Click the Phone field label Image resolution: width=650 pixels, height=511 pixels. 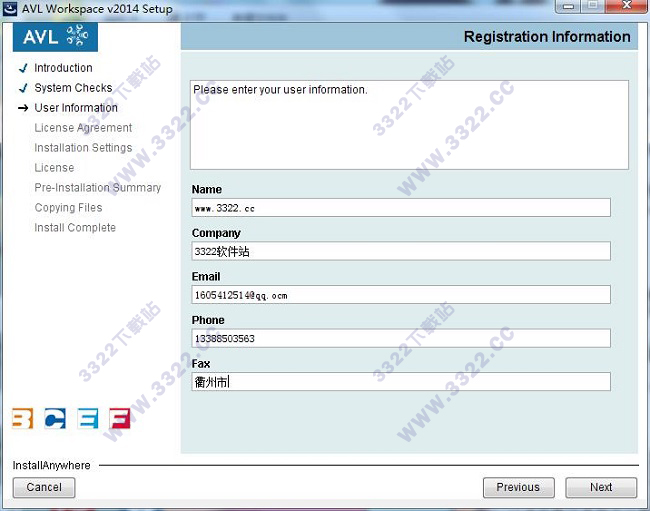(x=208, y=320)
